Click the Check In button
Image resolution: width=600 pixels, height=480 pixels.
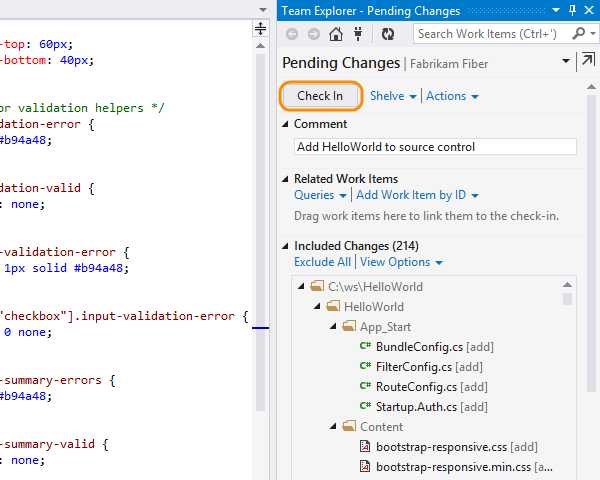(320, 96)
